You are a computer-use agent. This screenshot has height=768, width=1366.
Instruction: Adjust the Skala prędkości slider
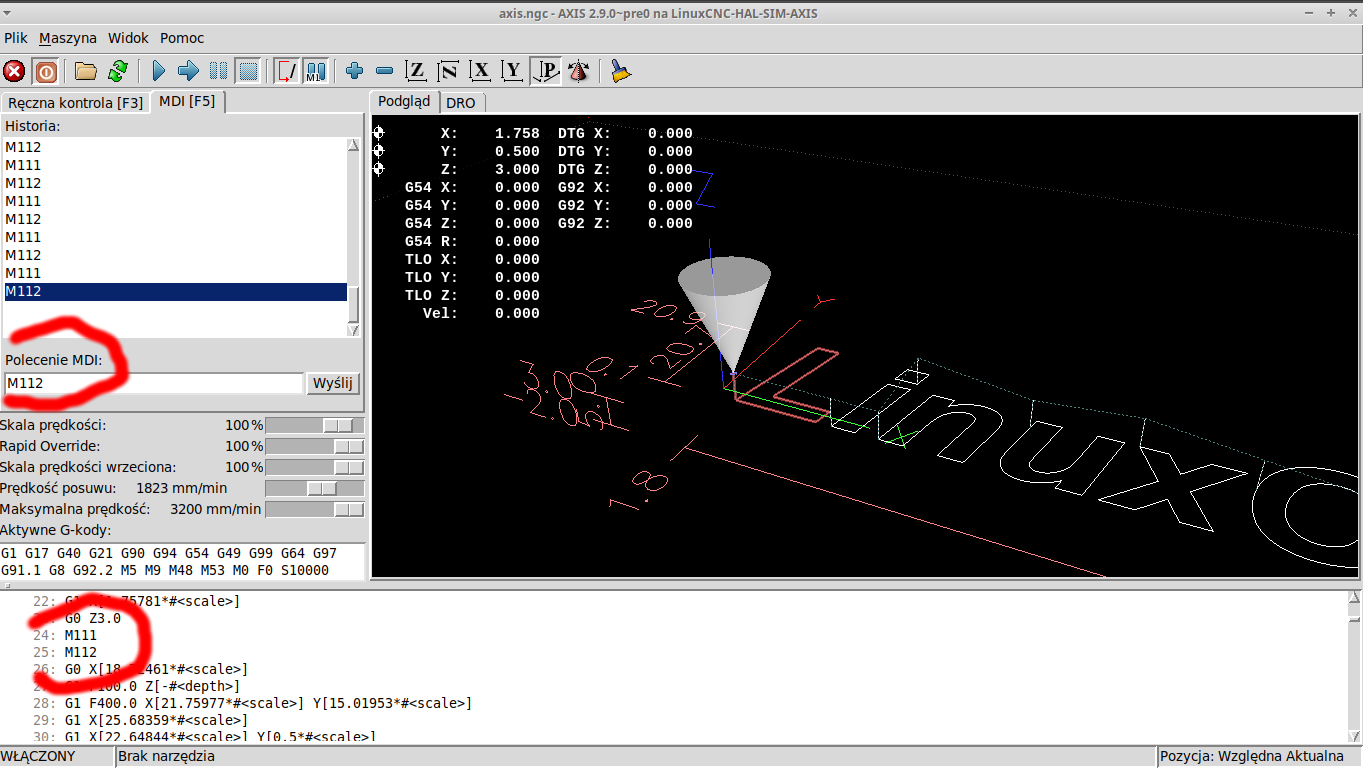315,425
